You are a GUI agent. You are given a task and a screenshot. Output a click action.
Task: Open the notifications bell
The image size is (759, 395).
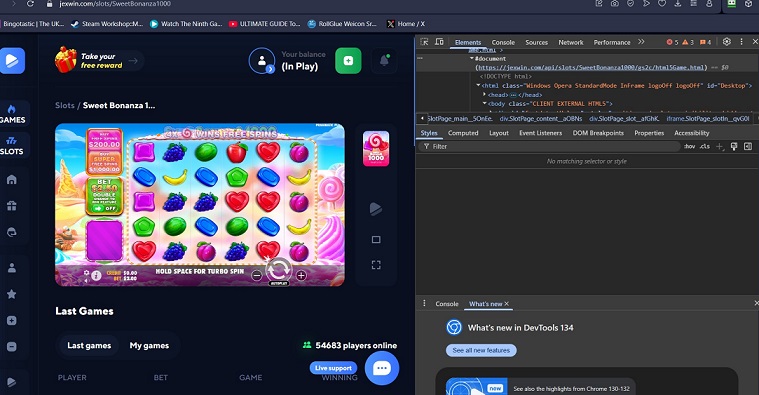point(384,61)
